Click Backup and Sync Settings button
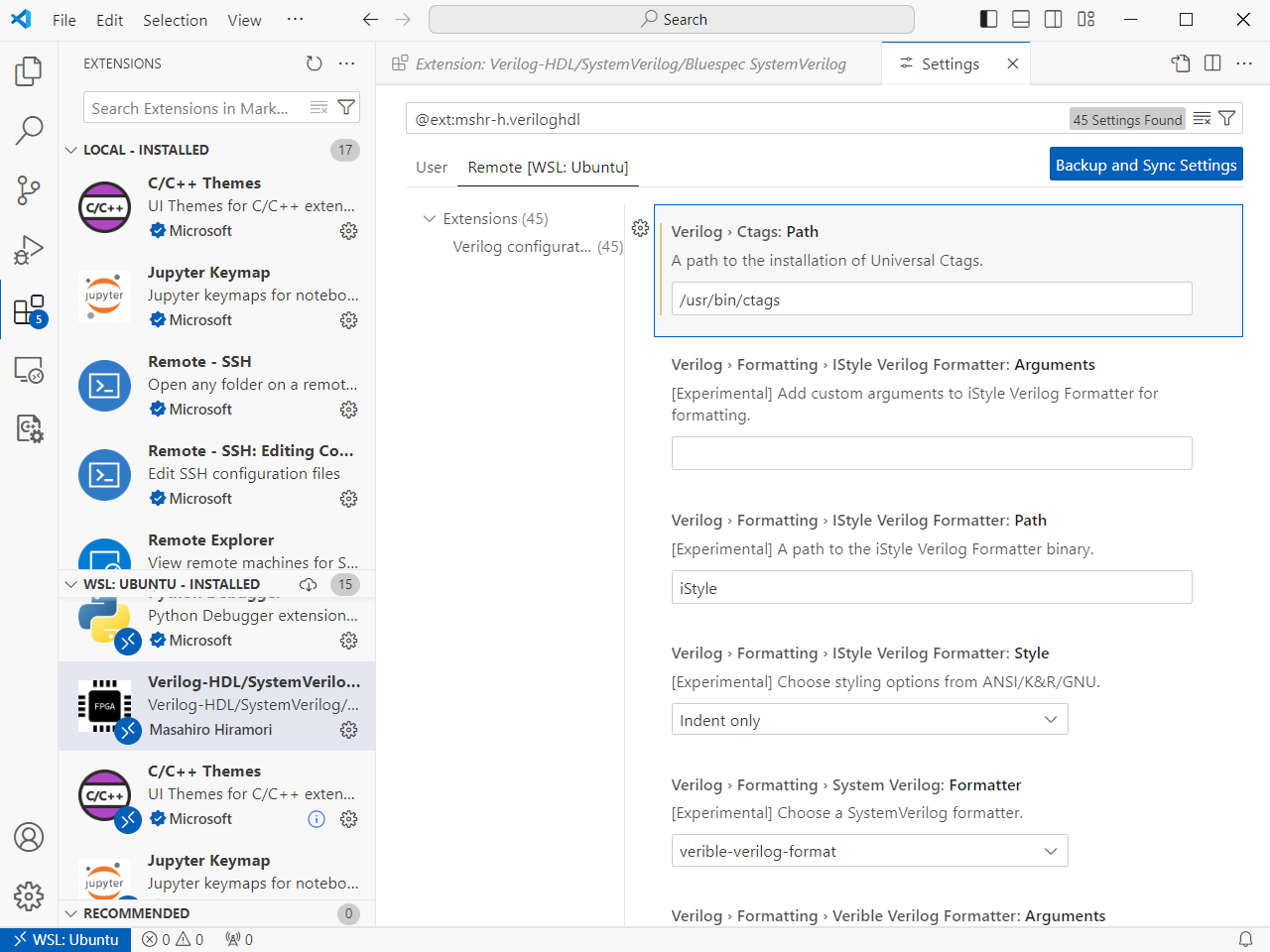 [1146, 165]
